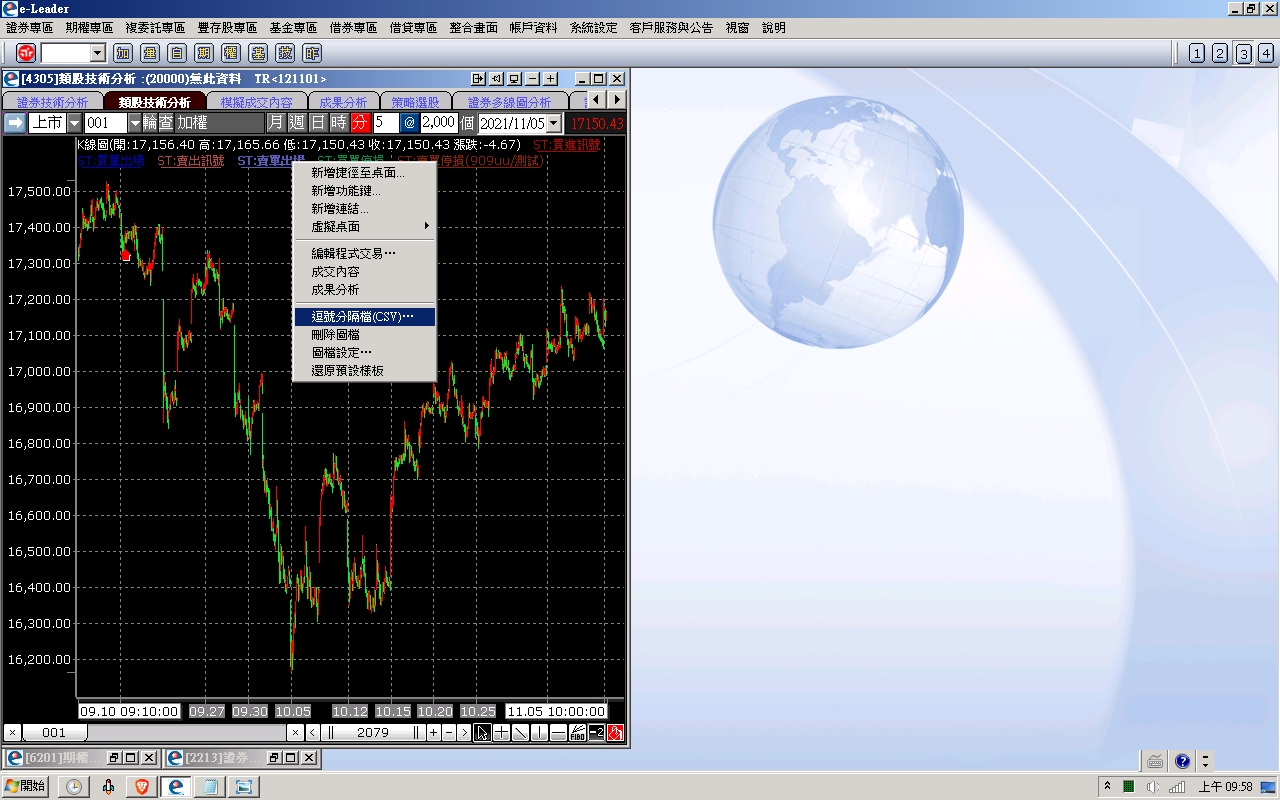
Task: Expand the 虛擬桌面 submenu
Action: click(365, 227)
